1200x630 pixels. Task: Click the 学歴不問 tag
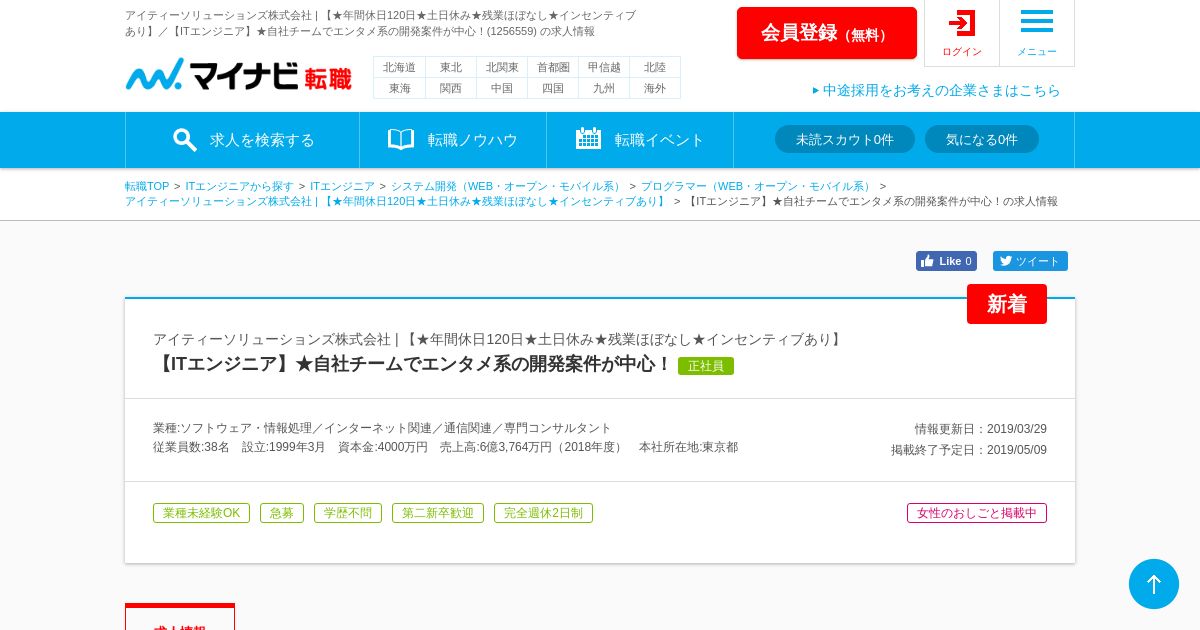[x=348, y=513]
